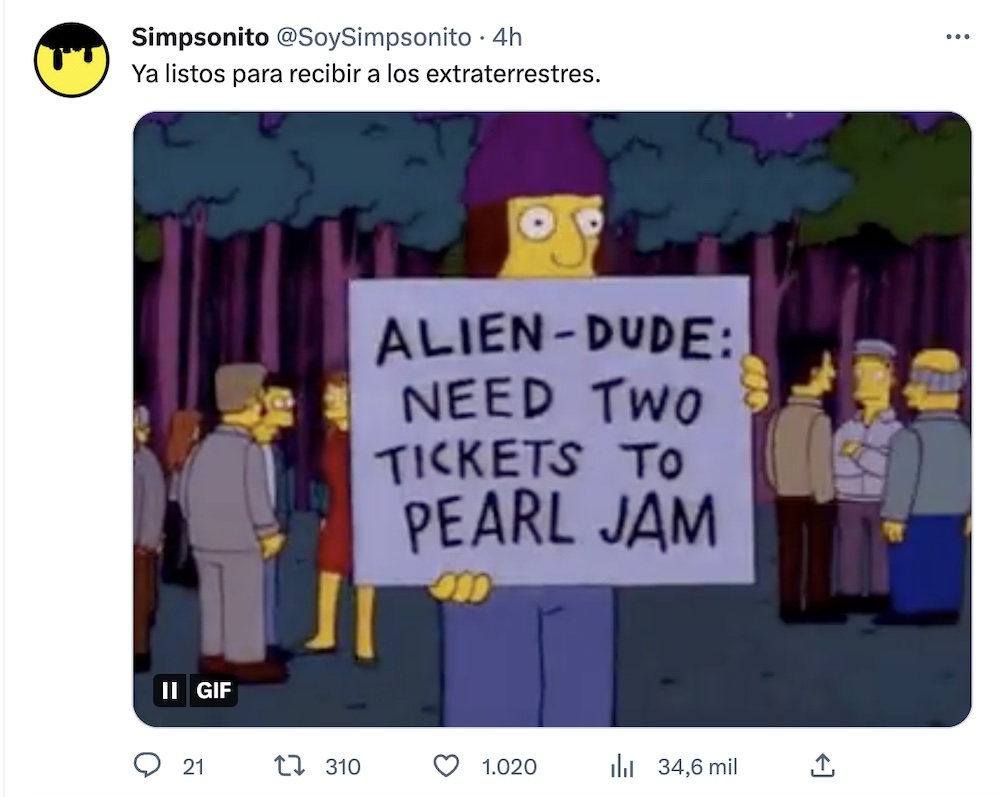The image size is (1000, 797).
Task: Open the 310 retweets count
Action: tap(343, 766)
